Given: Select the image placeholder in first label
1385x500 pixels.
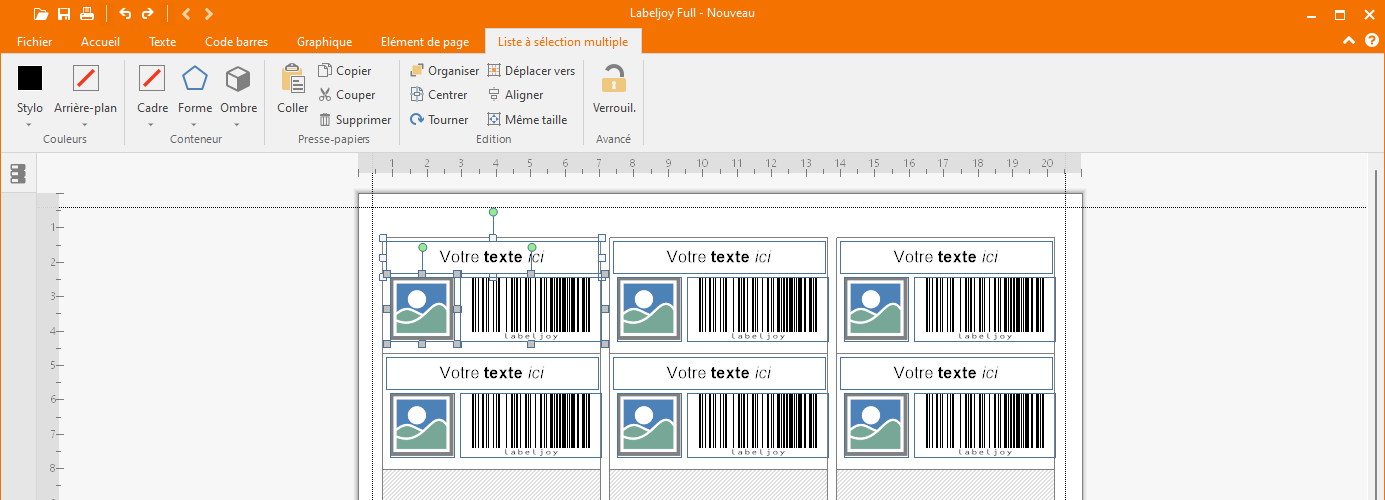Looking at the screenshot, I should [421, 309].
